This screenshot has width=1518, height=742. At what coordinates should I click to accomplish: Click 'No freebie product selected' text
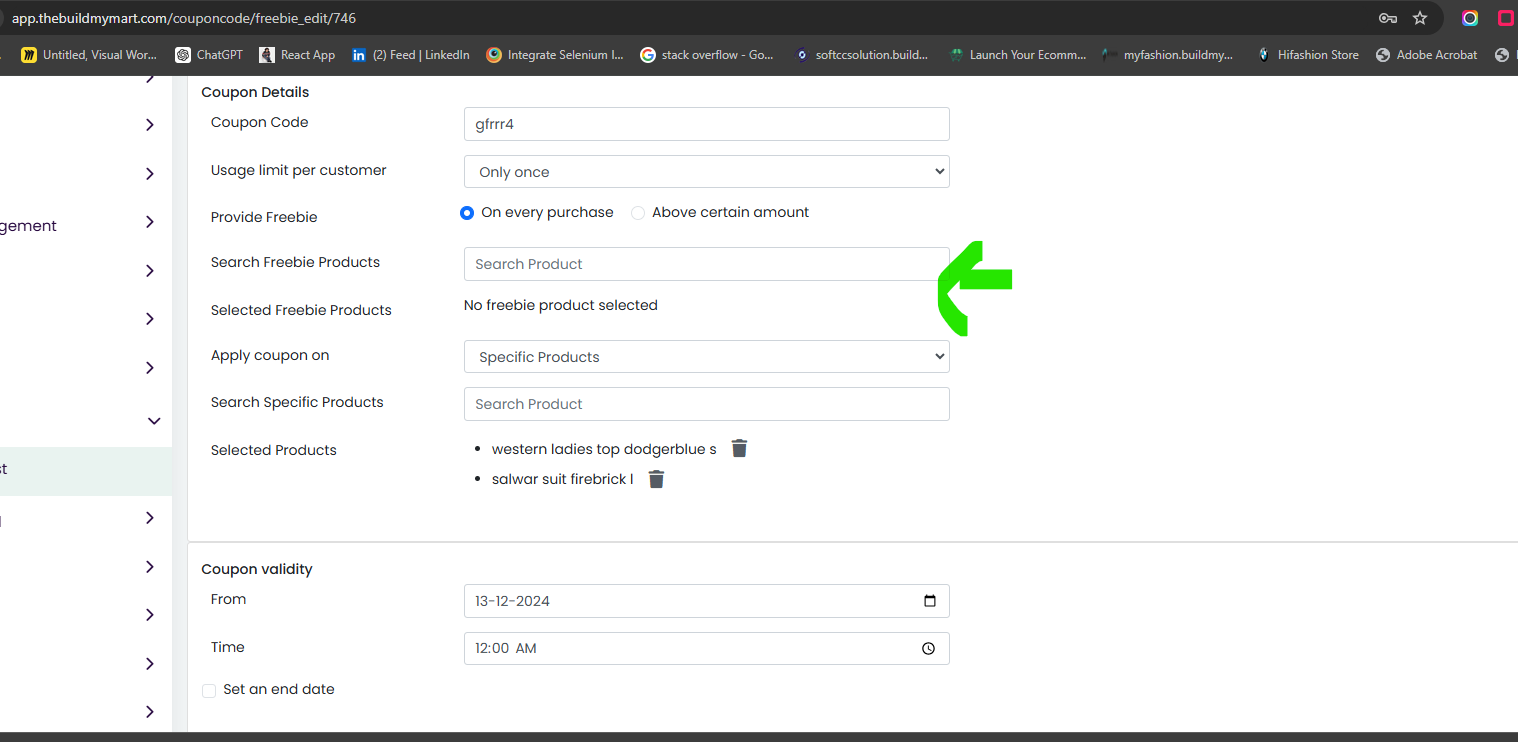tap(561, 305)
